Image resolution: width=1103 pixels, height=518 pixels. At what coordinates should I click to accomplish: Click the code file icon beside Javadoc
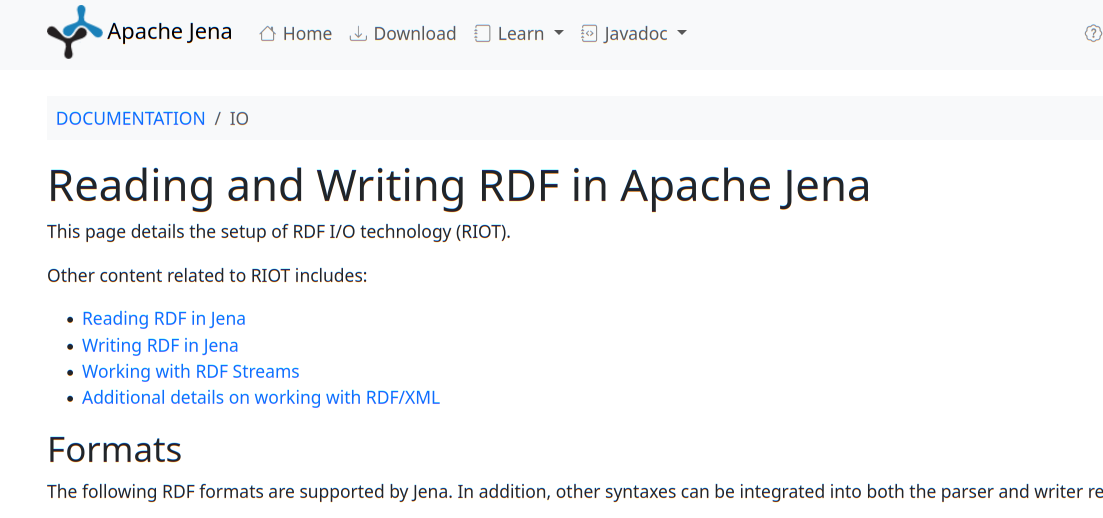(x=589, y=33)
